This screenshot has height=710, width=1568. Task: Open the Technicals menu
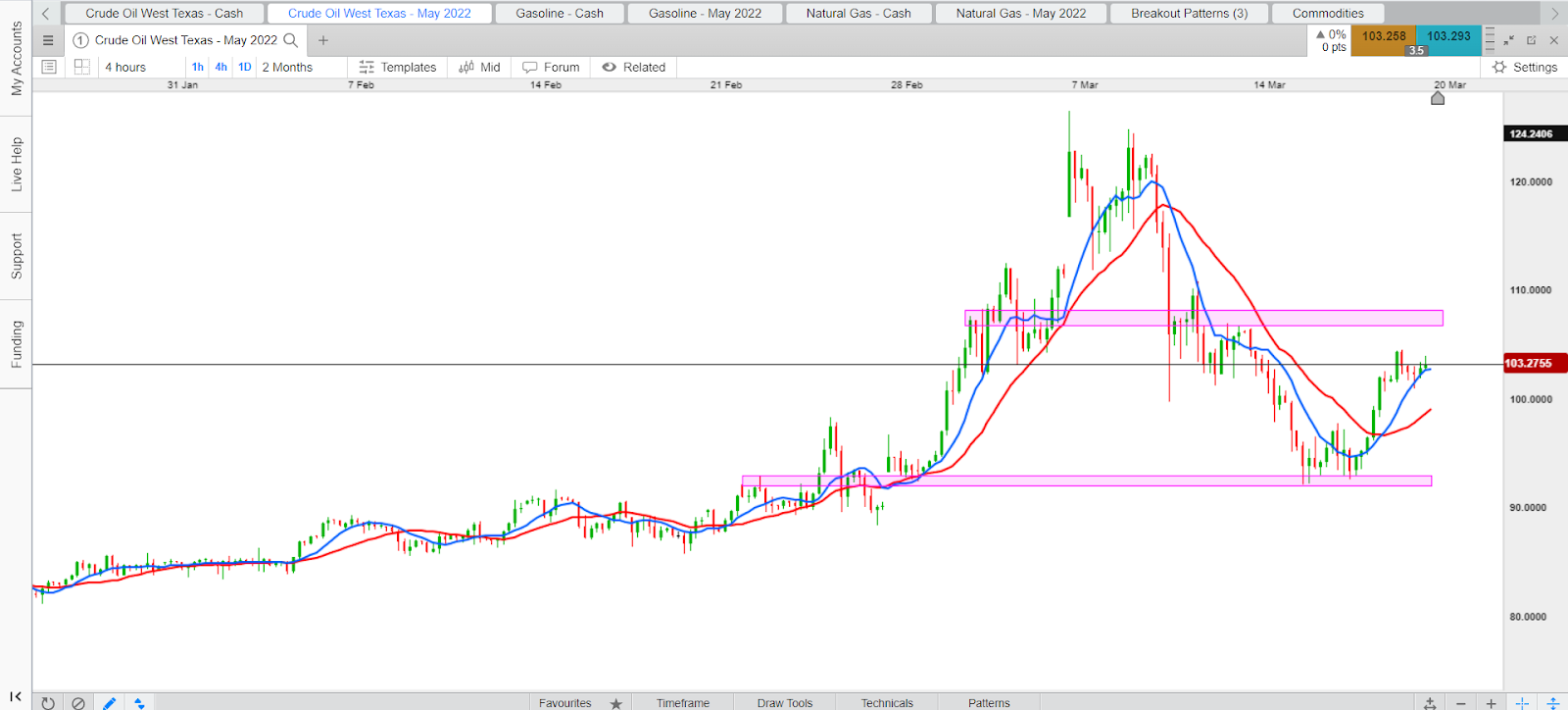pyautogui.click(x=887, y=703)
